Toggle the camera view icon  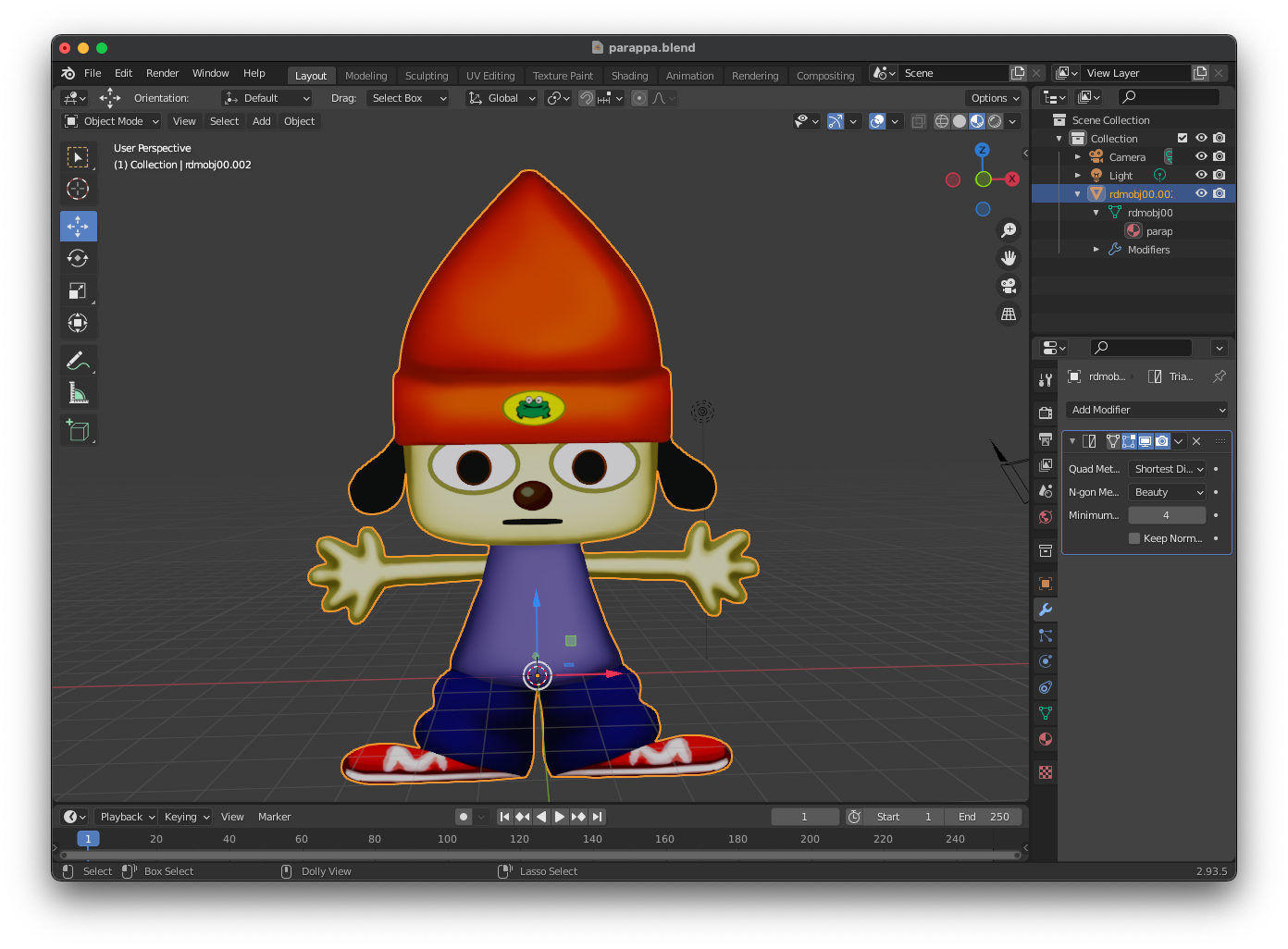(x=1009, y=286)
